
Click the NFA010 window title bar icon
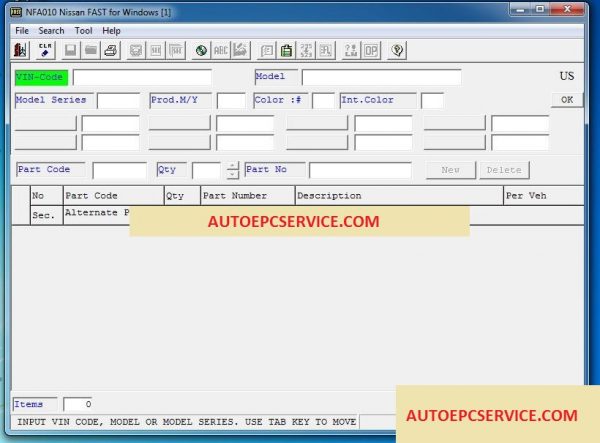[x=16, y=12]
